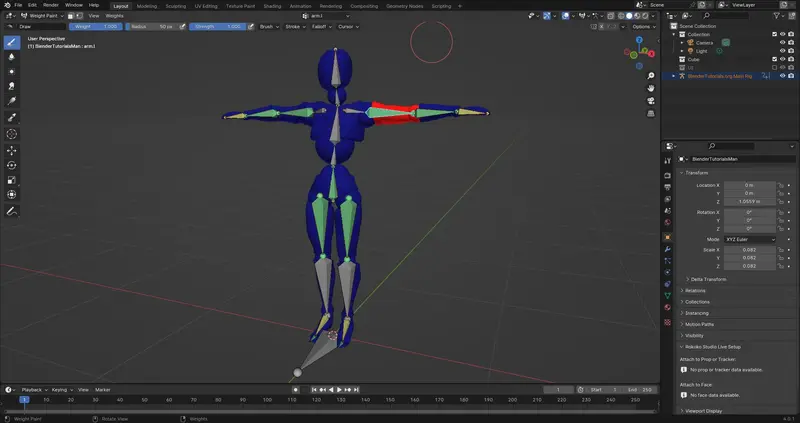Click the Z axis on navigation gizmo
The image size is (800, 423).
click(639, 40)
